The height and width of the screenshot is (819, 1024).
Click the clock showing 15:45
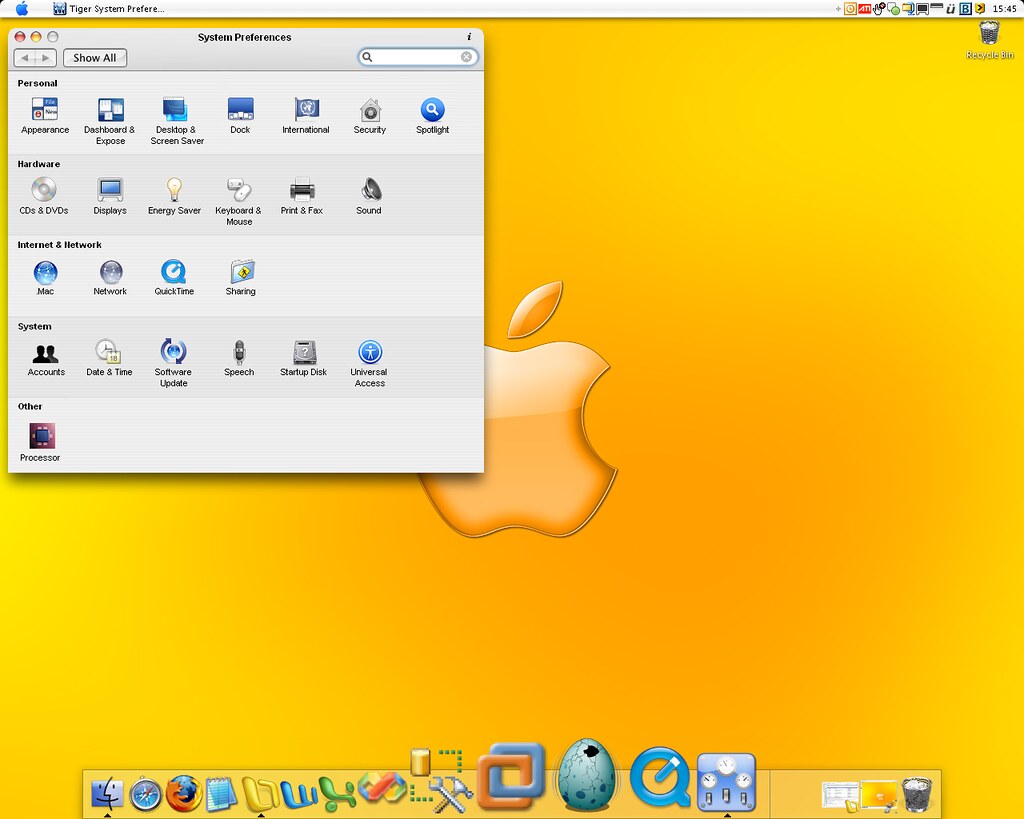[1004, 8]
